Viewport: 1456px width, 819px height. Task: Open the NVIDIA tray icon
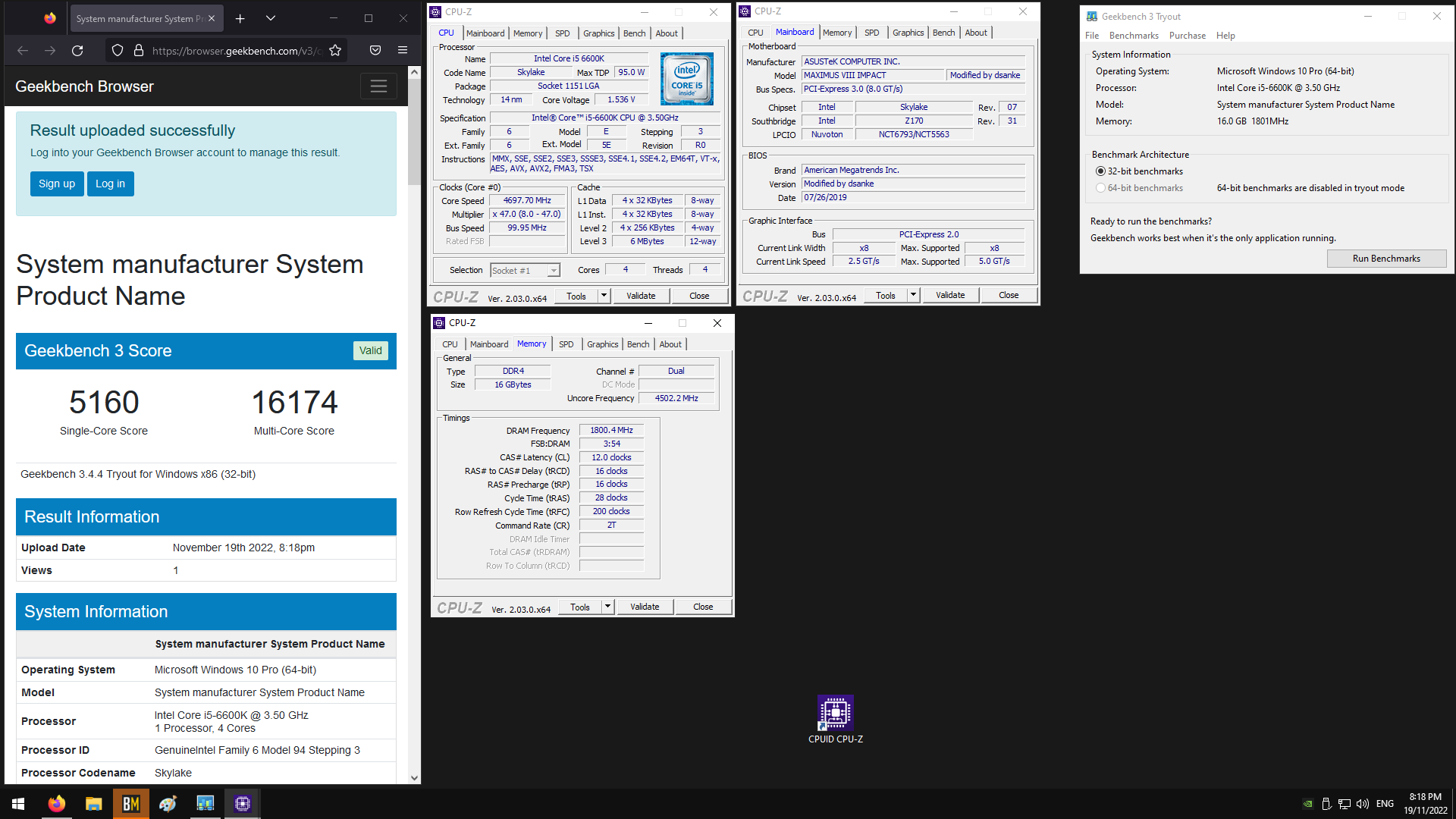(x=1308, y=804)
